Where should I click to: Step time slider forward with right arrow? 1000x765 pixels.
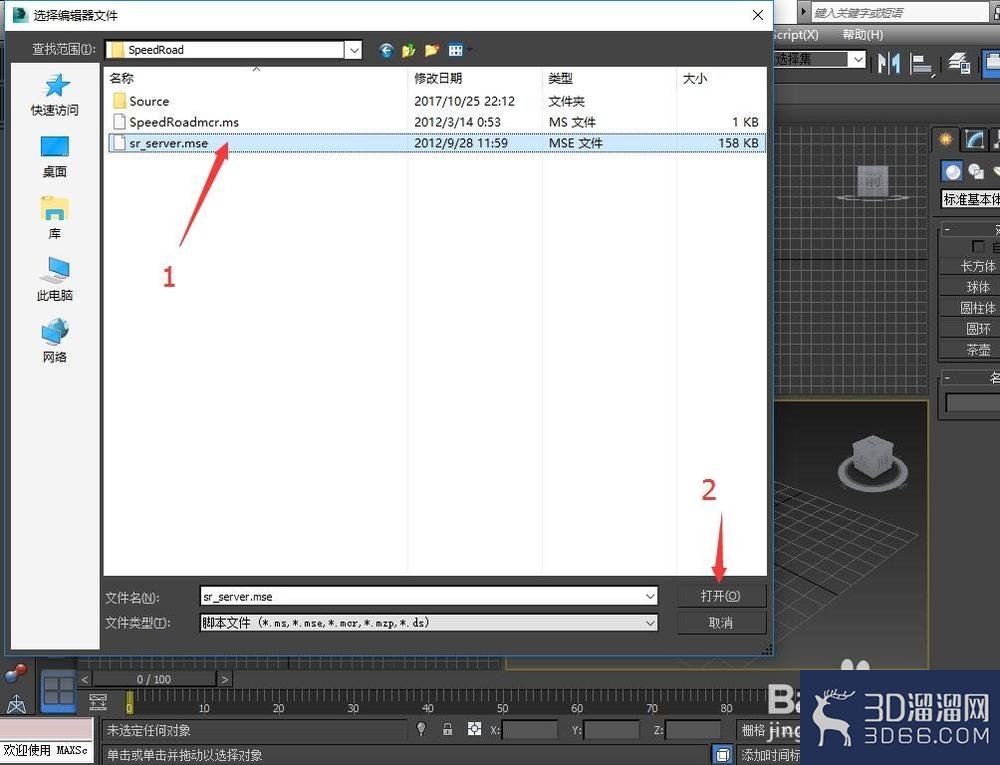[x=224, y=680]
